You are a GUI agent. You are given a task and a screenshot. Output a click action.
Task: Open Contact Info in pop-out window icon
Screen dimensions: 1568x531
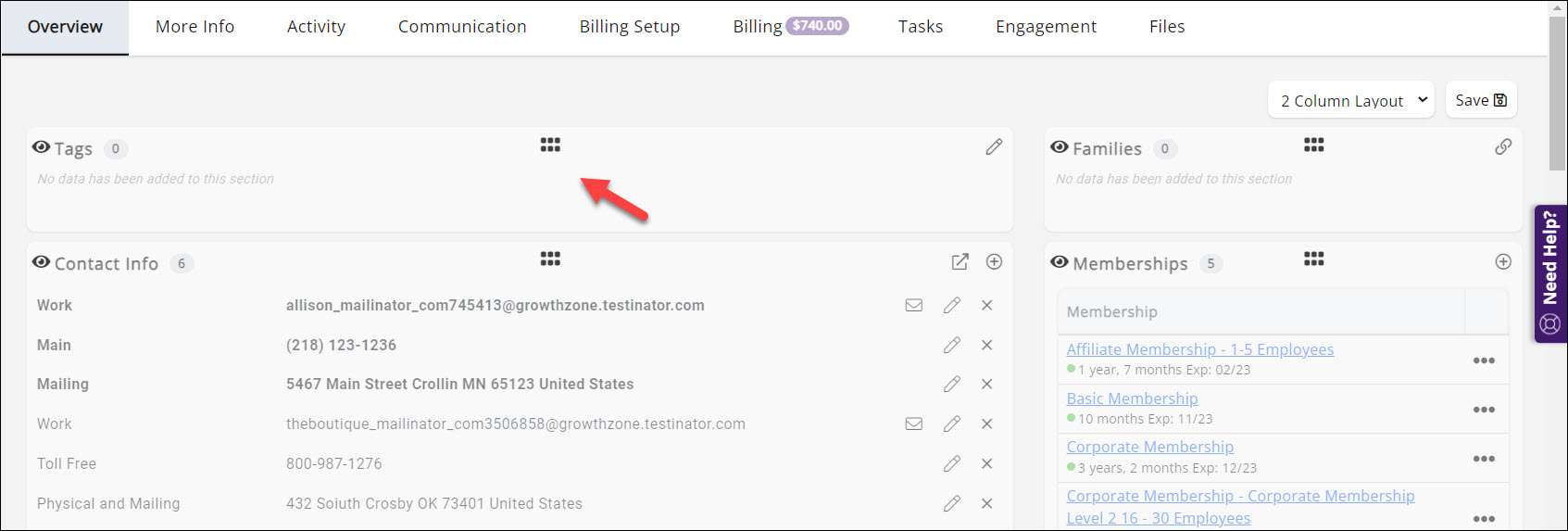tap(960, 262)
